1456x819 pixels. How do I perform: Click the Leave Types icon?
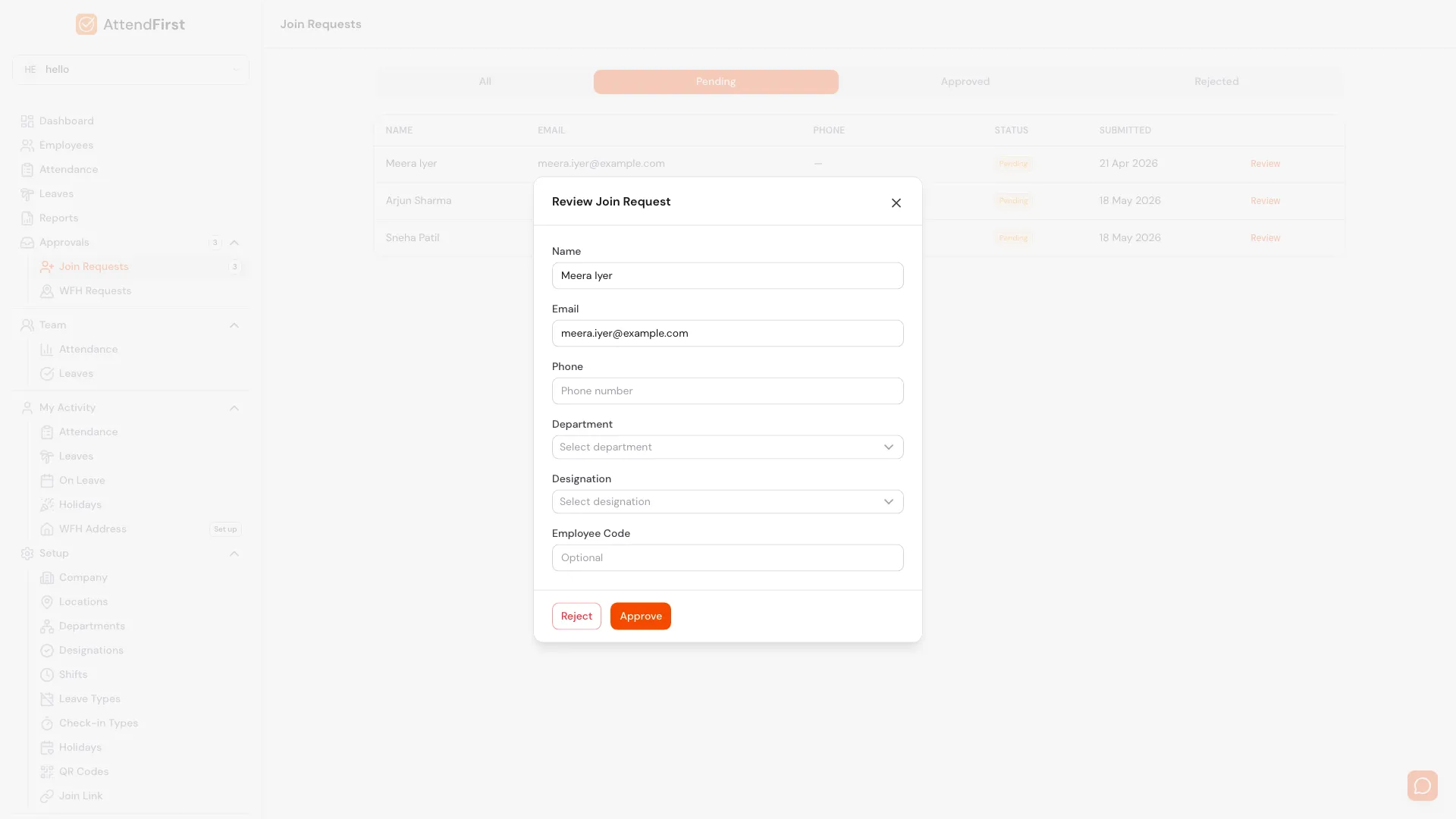coord(47,699)
